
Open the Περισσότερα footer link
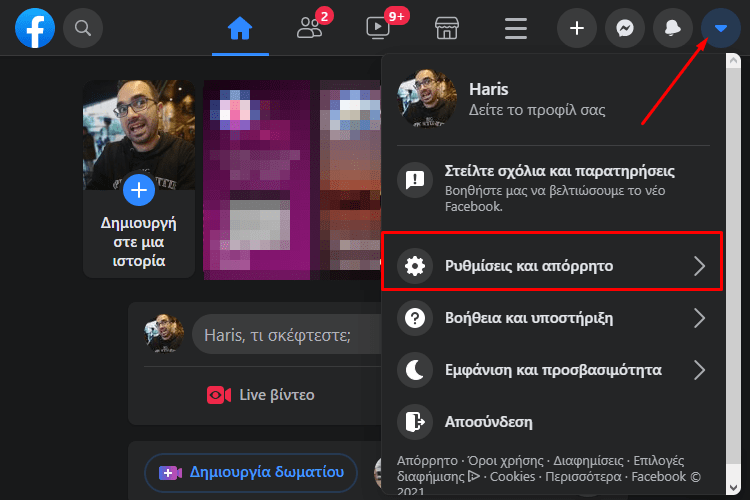pos(583,477)
